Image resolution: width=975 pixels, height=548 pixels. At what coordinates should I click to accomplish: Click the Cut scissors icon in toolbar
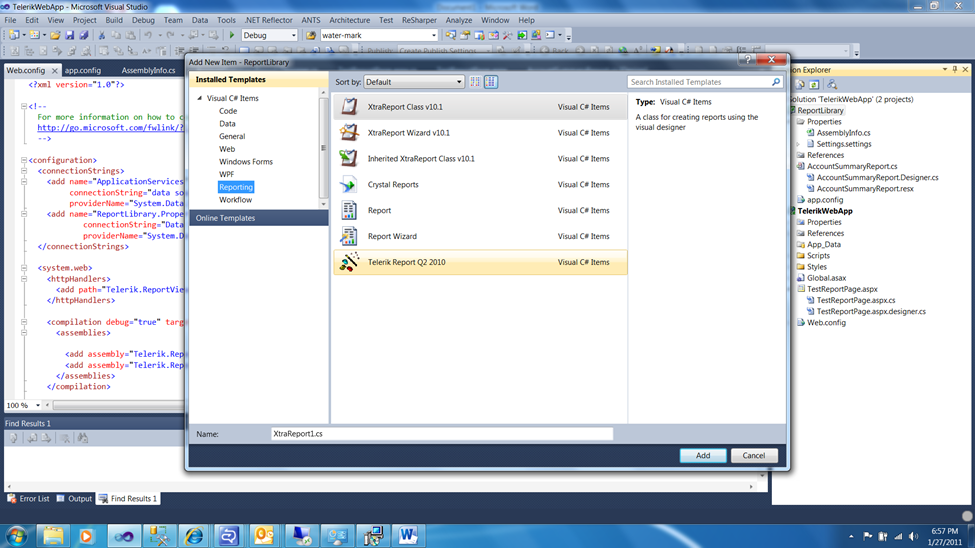click(x=102, y=35)
